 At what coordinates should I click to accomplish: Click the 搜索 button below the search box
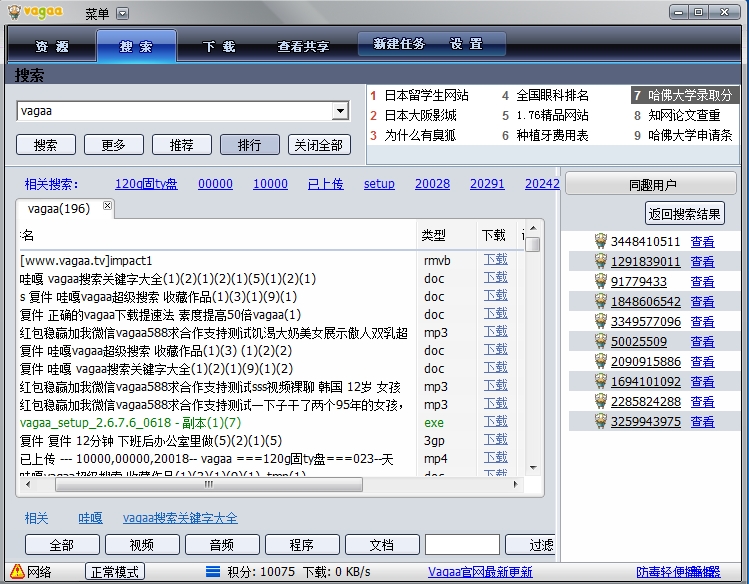click(x=46, y=145)
